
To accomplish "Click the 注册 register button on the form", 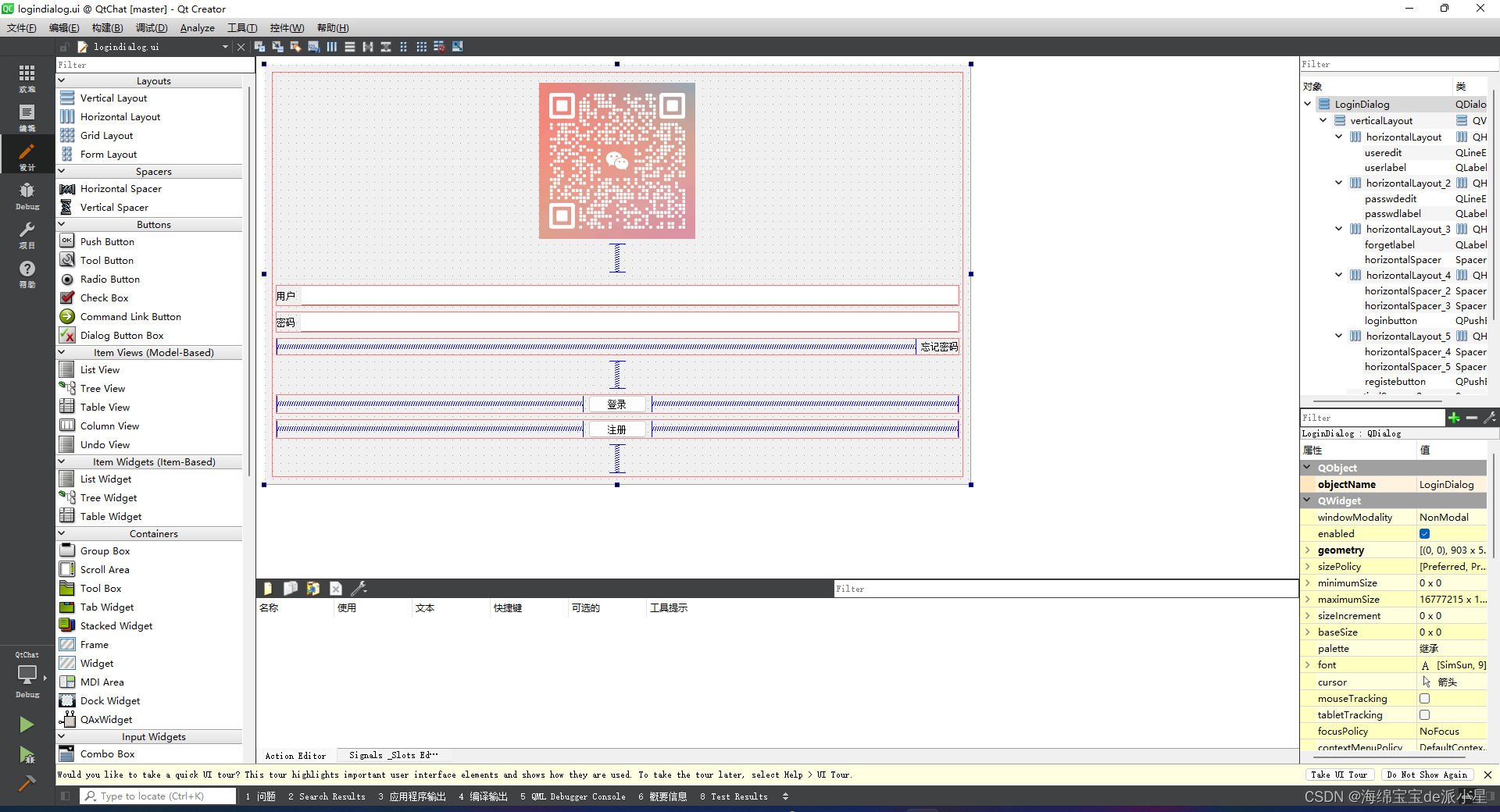I will click(x=617, y=429).
